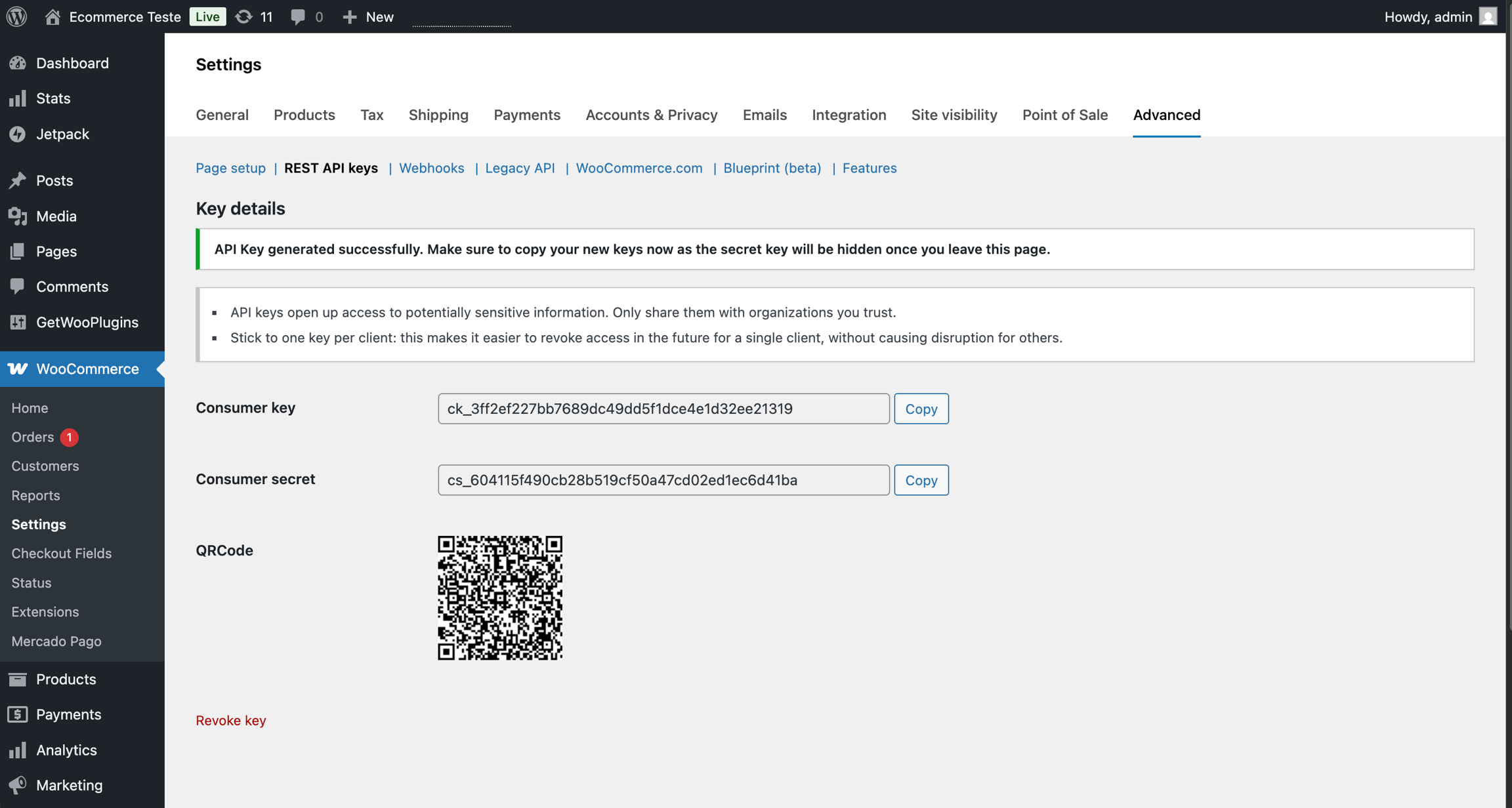Click the WooCommerce logo icon in the sidebar
Image resolution: width=1512 pixels, height=808 pixels.
click(18, 369)
